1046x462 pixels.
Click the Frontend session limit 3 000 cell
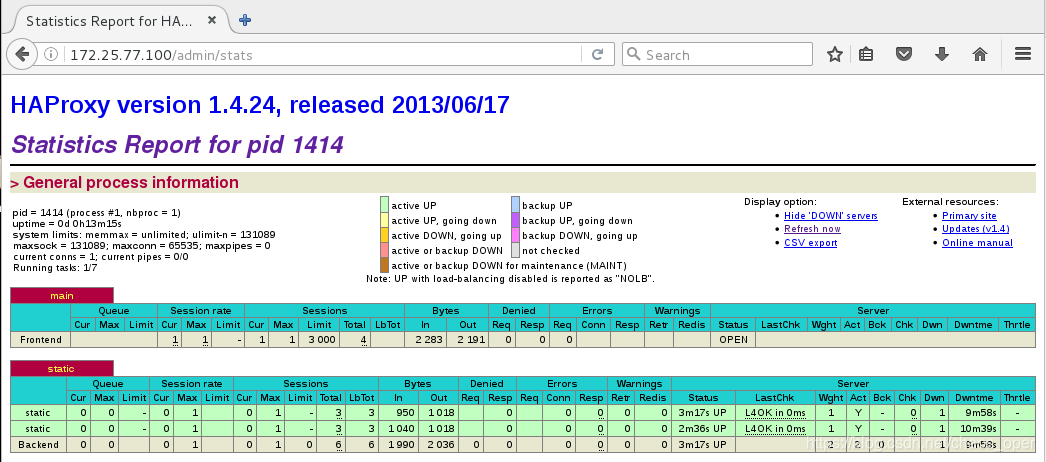click(x=319, y=339)
